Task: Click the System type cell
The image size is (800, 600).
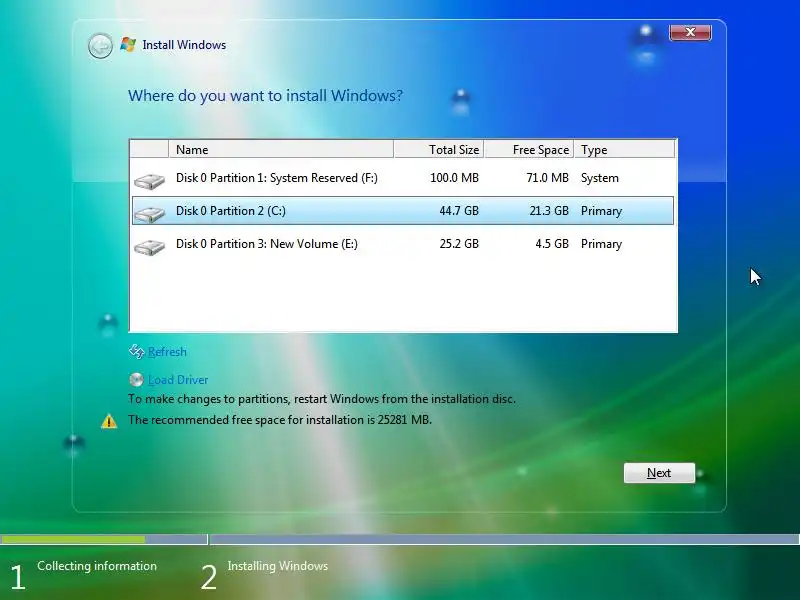Action: (x=599, y=178)
